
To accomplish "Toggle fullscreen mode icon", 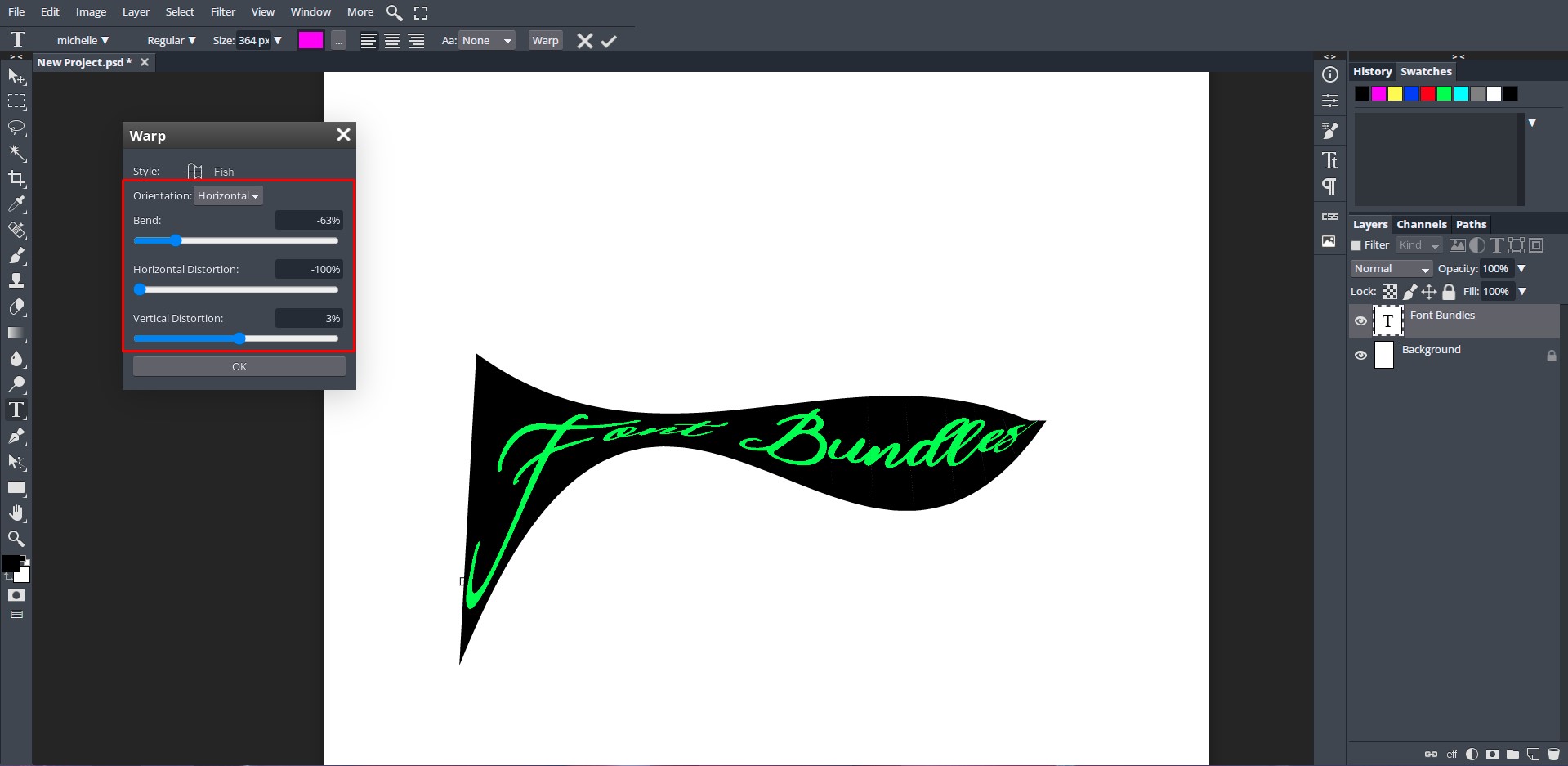I will coord(421,12).
